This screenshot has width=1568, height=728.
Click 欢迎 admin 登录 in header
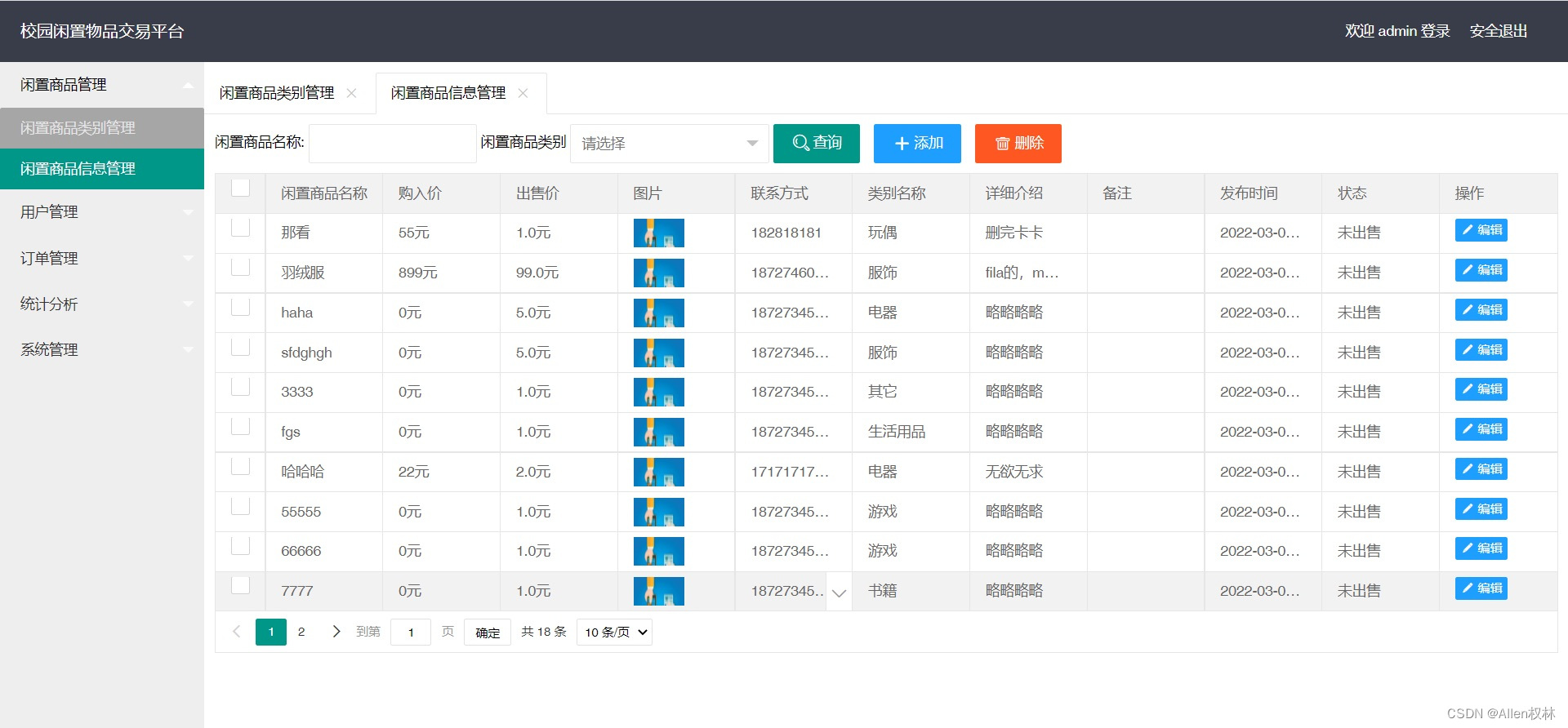[1397, 31]
